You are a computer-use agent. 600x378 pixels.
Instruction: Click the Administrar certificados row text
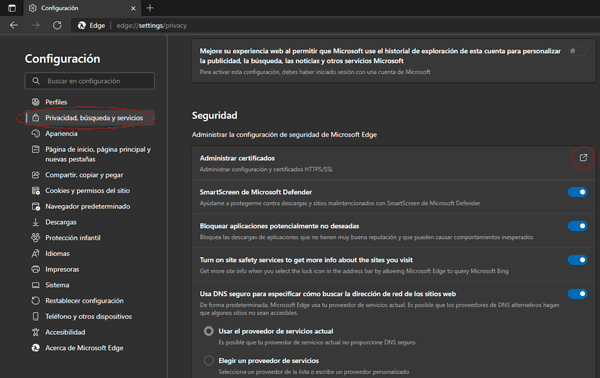tap(237, 158)
